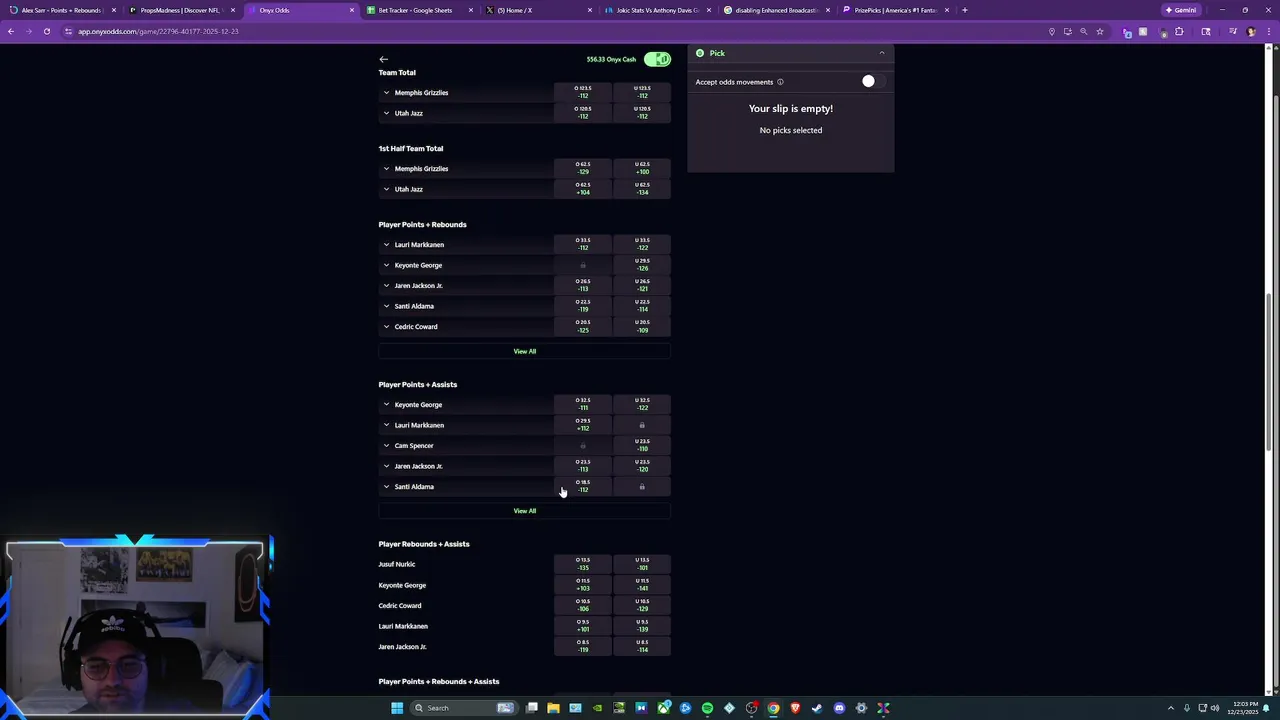Screen dimensions: 1280x720
Task: Pick Jaren Jackson Jr. Points + Rebounds under
Action: pos(642,285)
